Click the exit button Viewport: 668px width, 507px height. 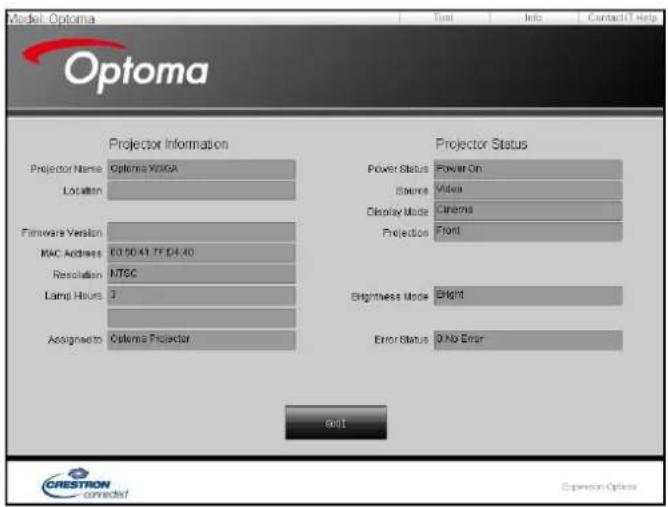pyautogui.click(x=336, y=423)
